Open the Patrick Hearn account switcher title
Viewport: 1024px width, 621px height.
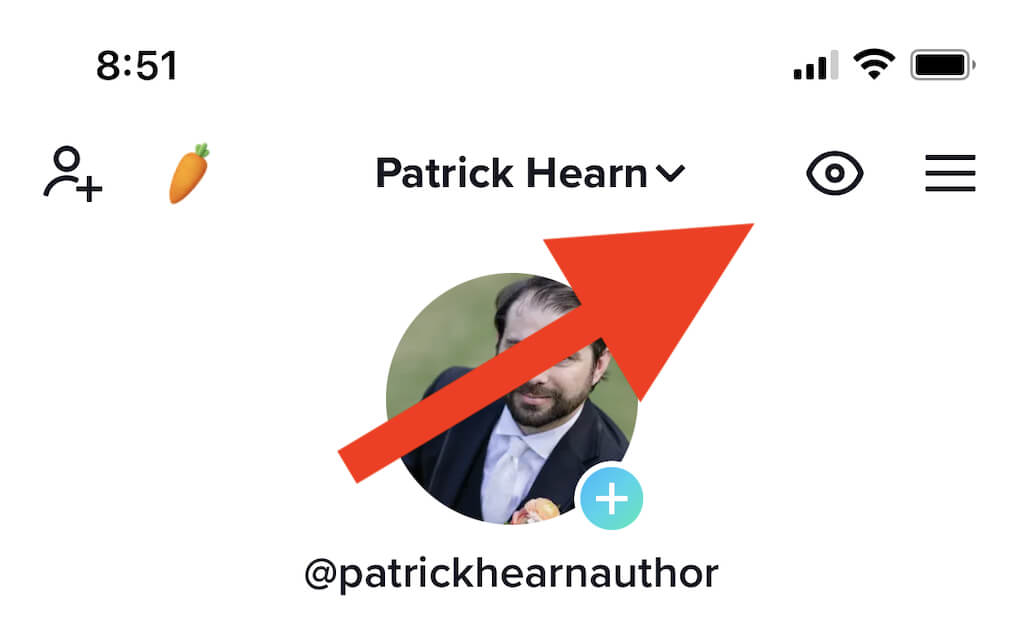coord(530,173)
